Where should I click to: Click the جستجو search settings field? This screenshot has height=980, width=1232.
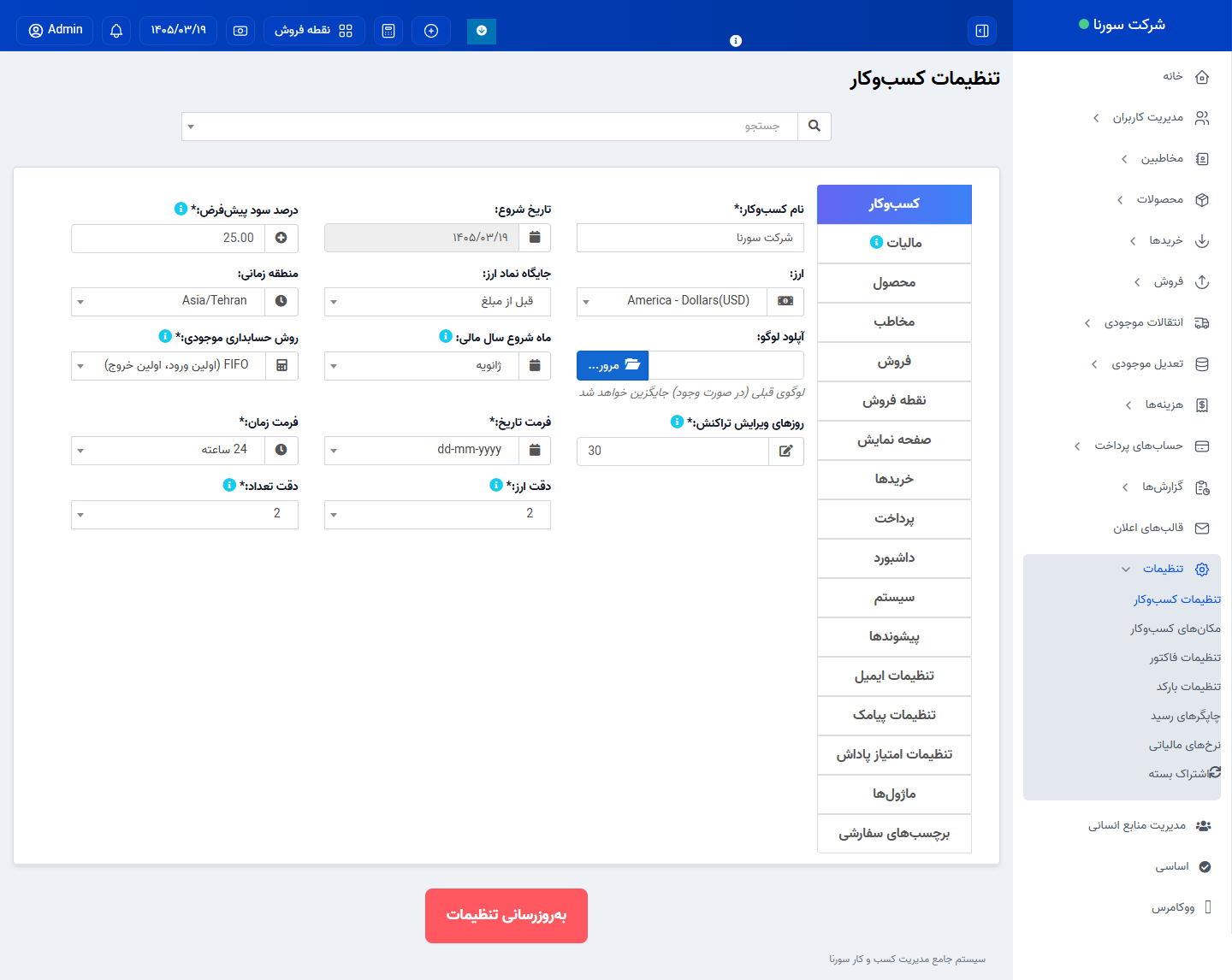click(489, 127)
